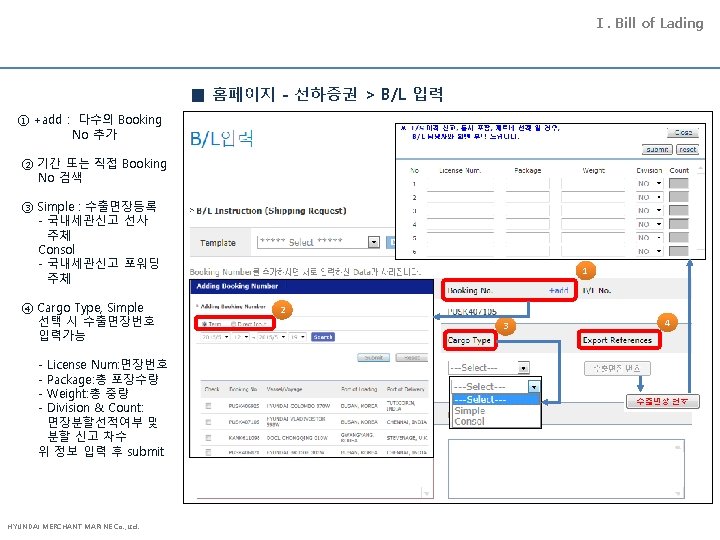Click license popup scrollbar up arrow

(700, 169)
